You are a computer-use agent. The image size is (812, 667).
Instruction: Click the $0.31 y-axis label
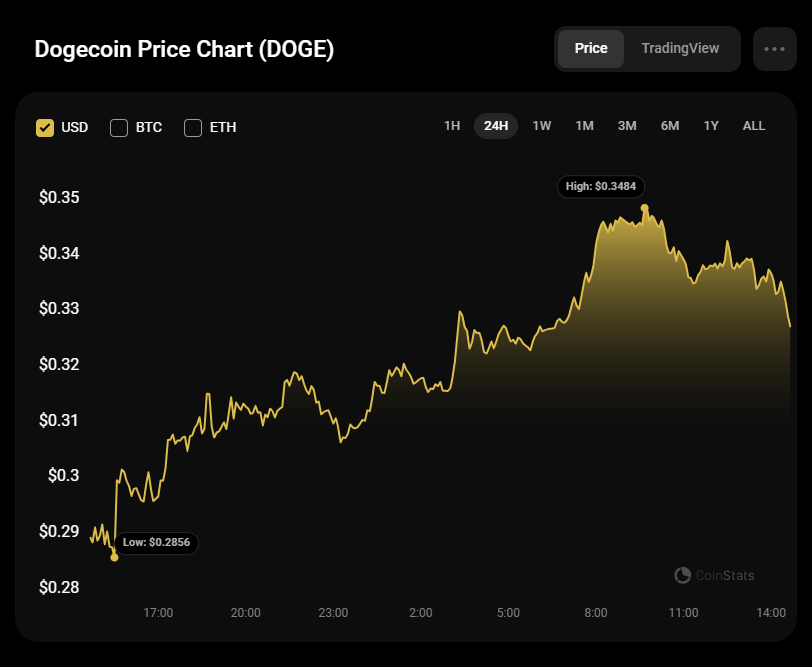(x=59, y=420)
